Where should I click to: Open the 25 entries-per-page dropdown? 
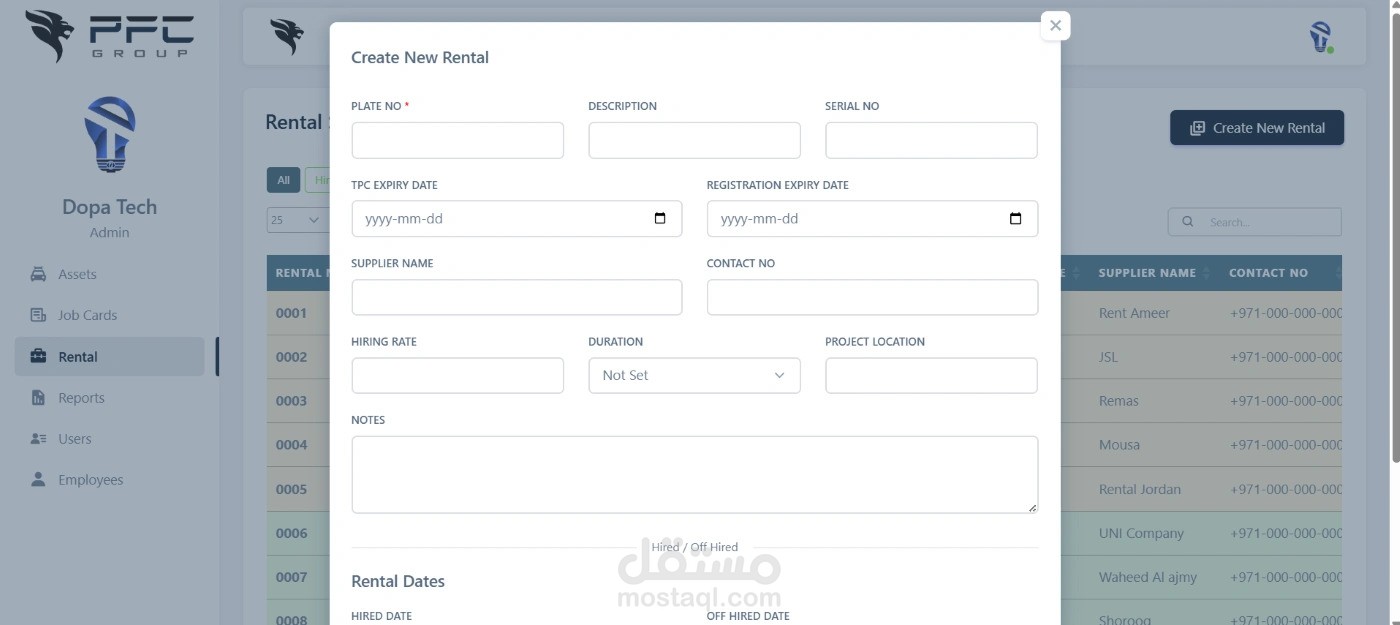(296, 220)
